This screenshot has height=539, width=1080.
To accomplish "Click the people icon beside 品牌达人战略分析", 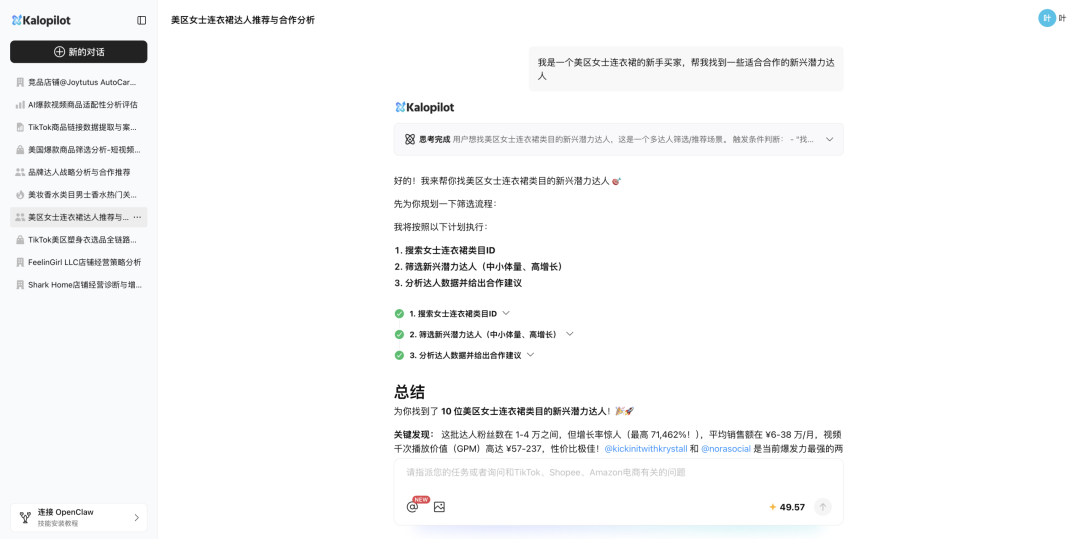I will [x=20, y=172].
